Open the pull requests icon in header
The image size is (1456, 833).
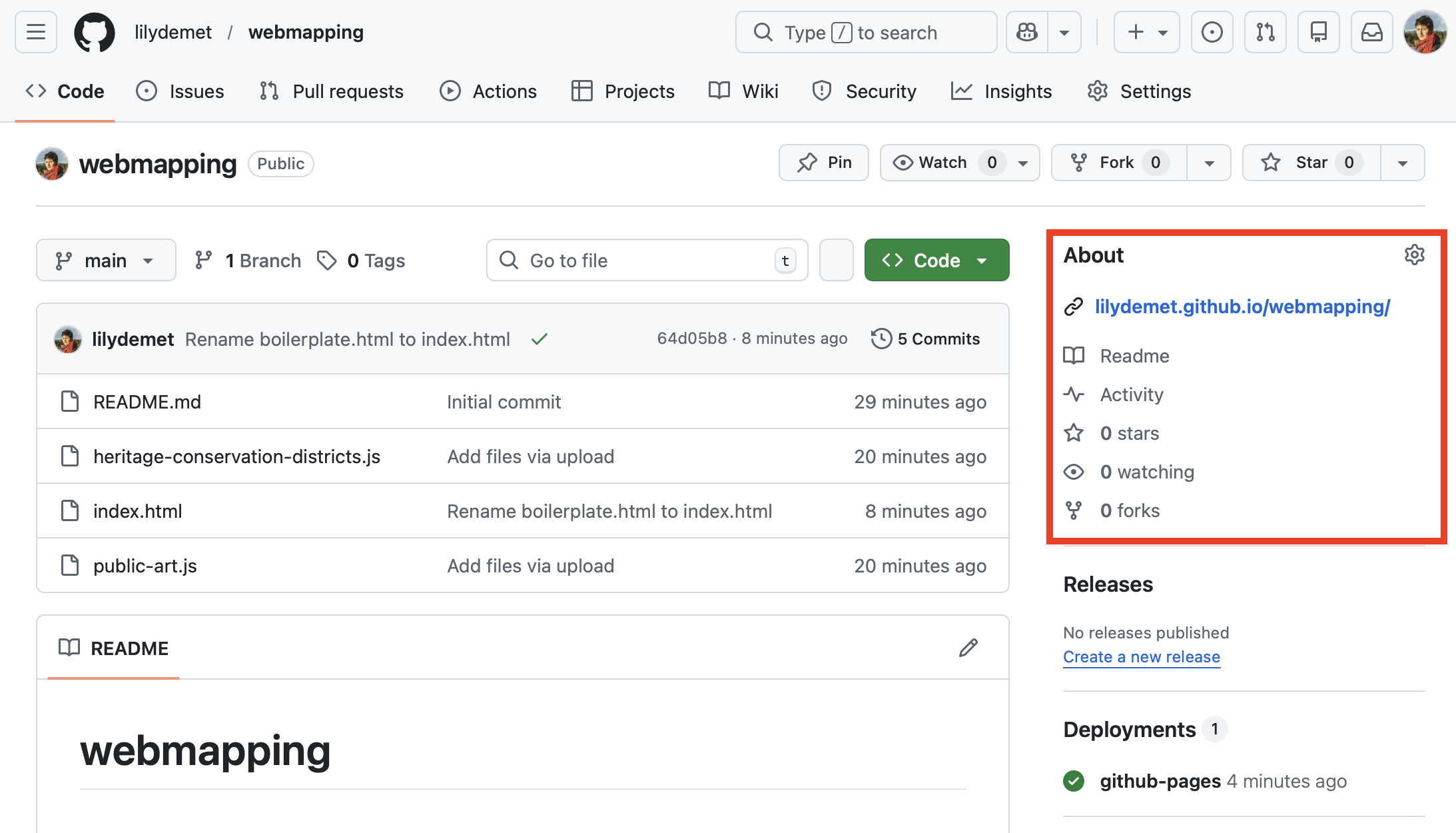(1265, 32)
